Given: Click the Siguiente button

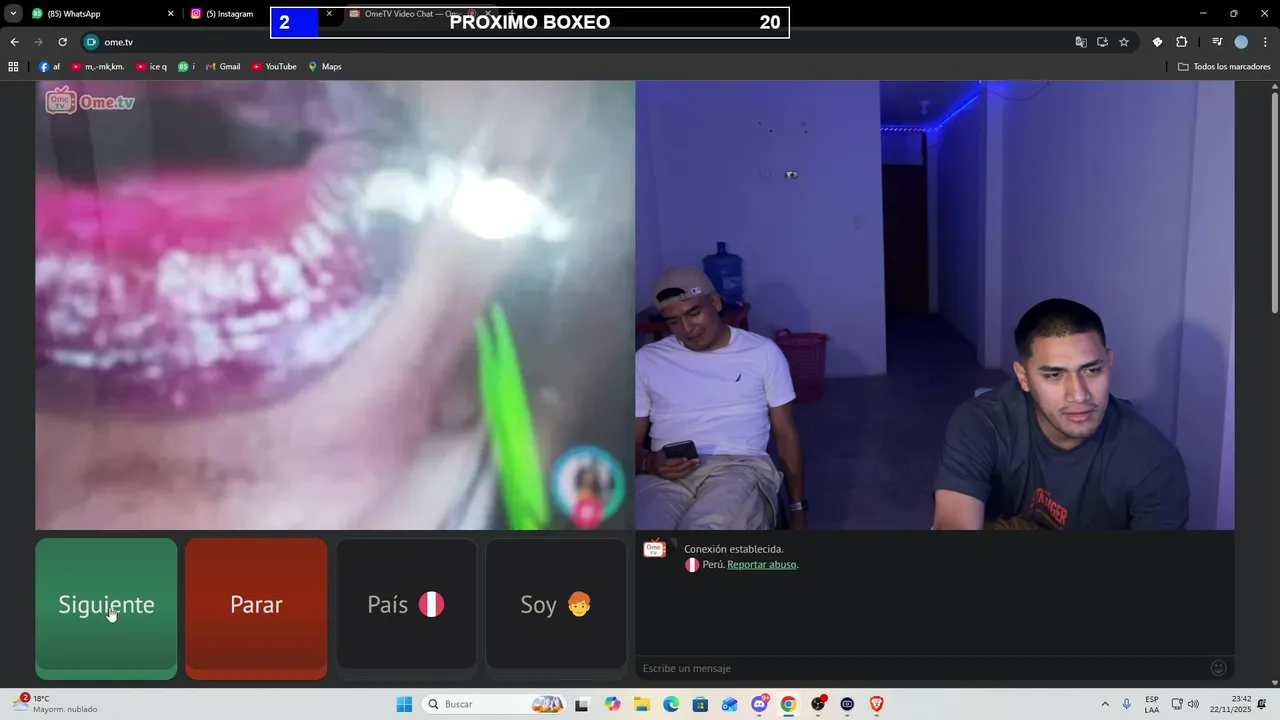Looking at the screenshot, I should coord(106,609).
